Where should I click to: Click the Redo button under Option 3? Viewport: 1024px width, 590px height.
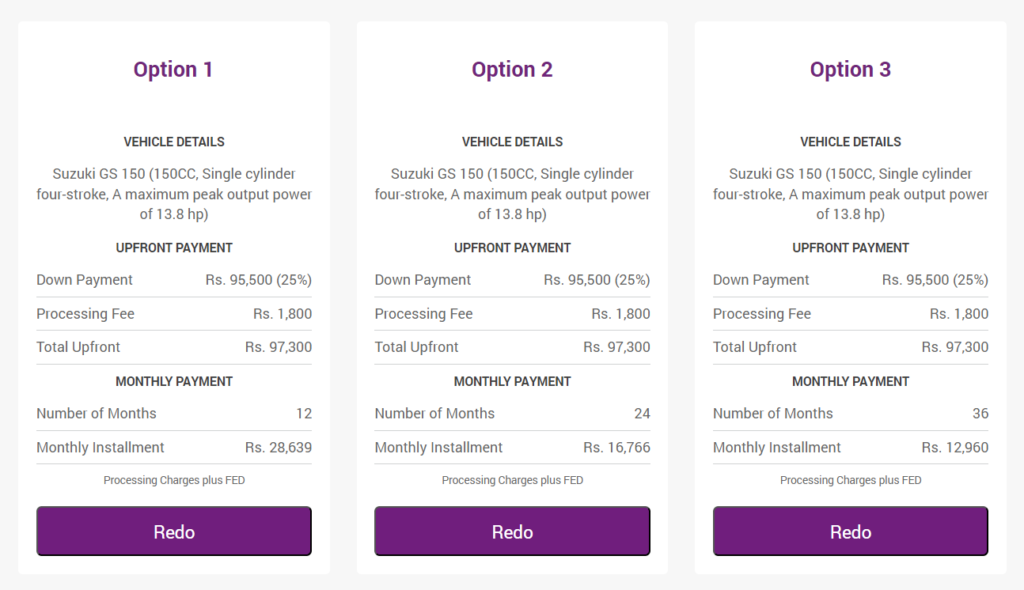[x=850, y=531]
